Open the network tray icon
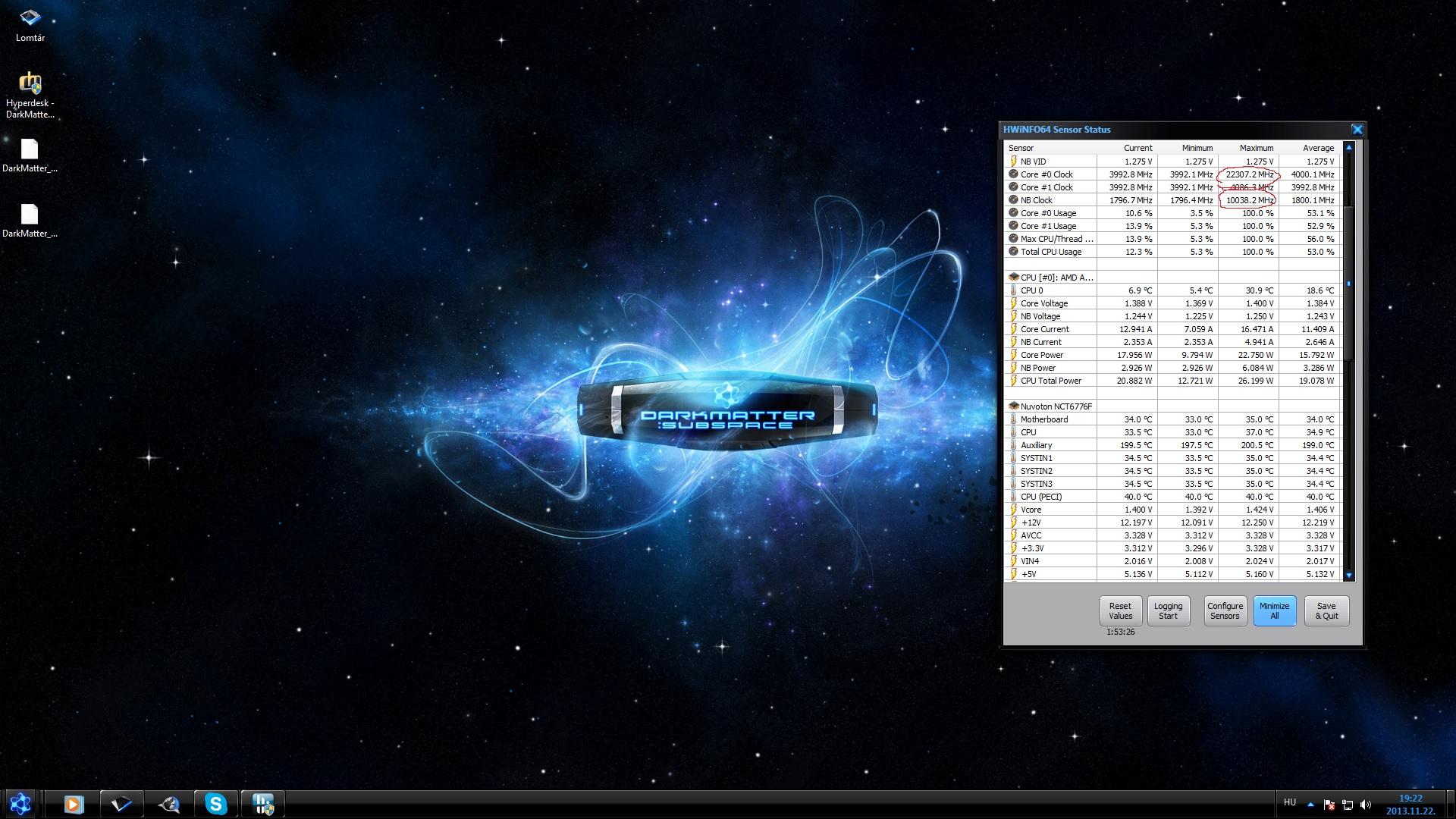 pos(1348,804)
